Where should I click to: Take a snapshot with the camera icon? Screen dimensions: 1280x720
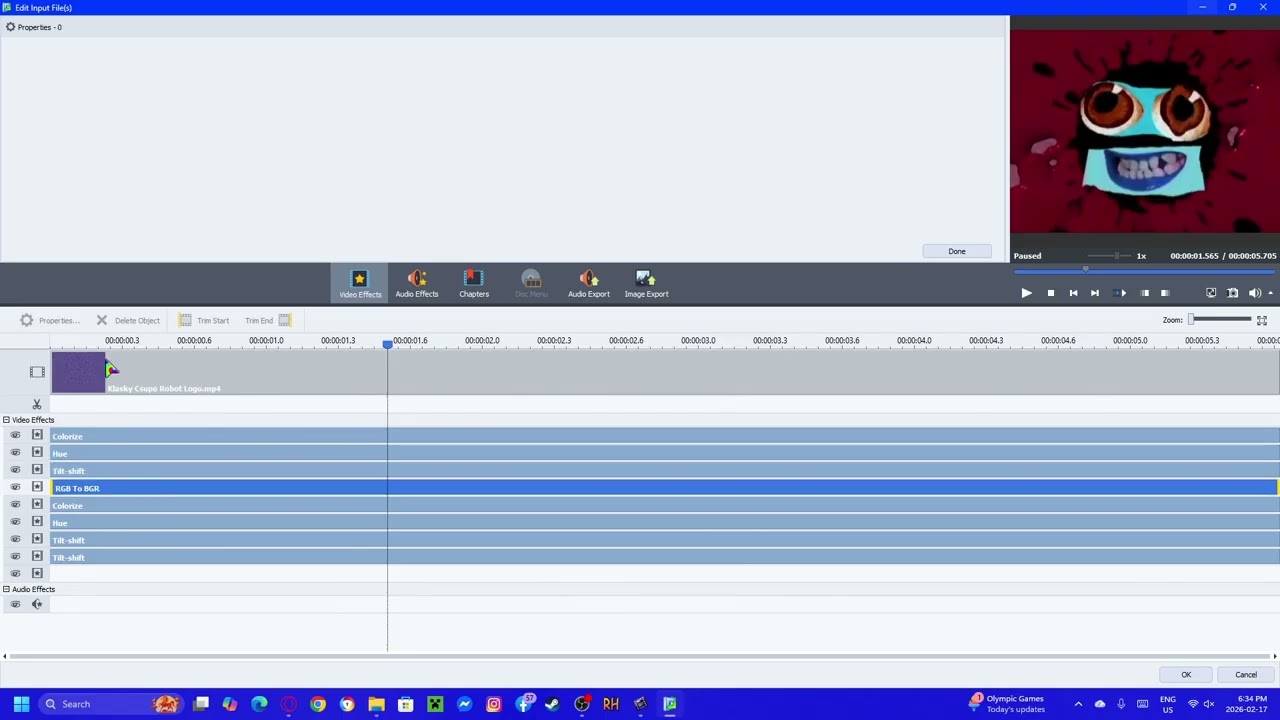pyautogui.click(x=1233, y=293)
